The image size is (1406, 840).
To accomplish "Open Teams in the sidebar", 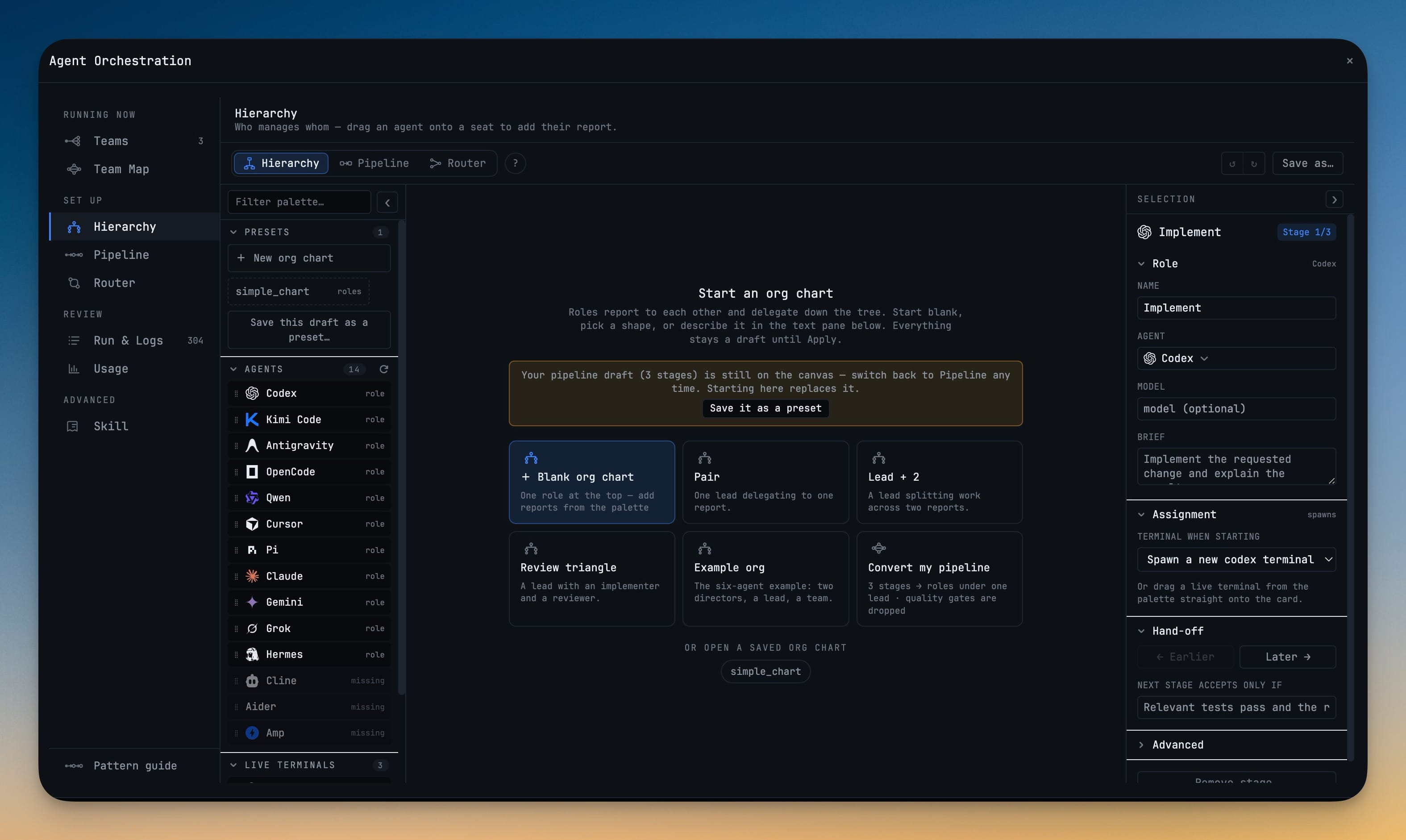I will point(134,141).
